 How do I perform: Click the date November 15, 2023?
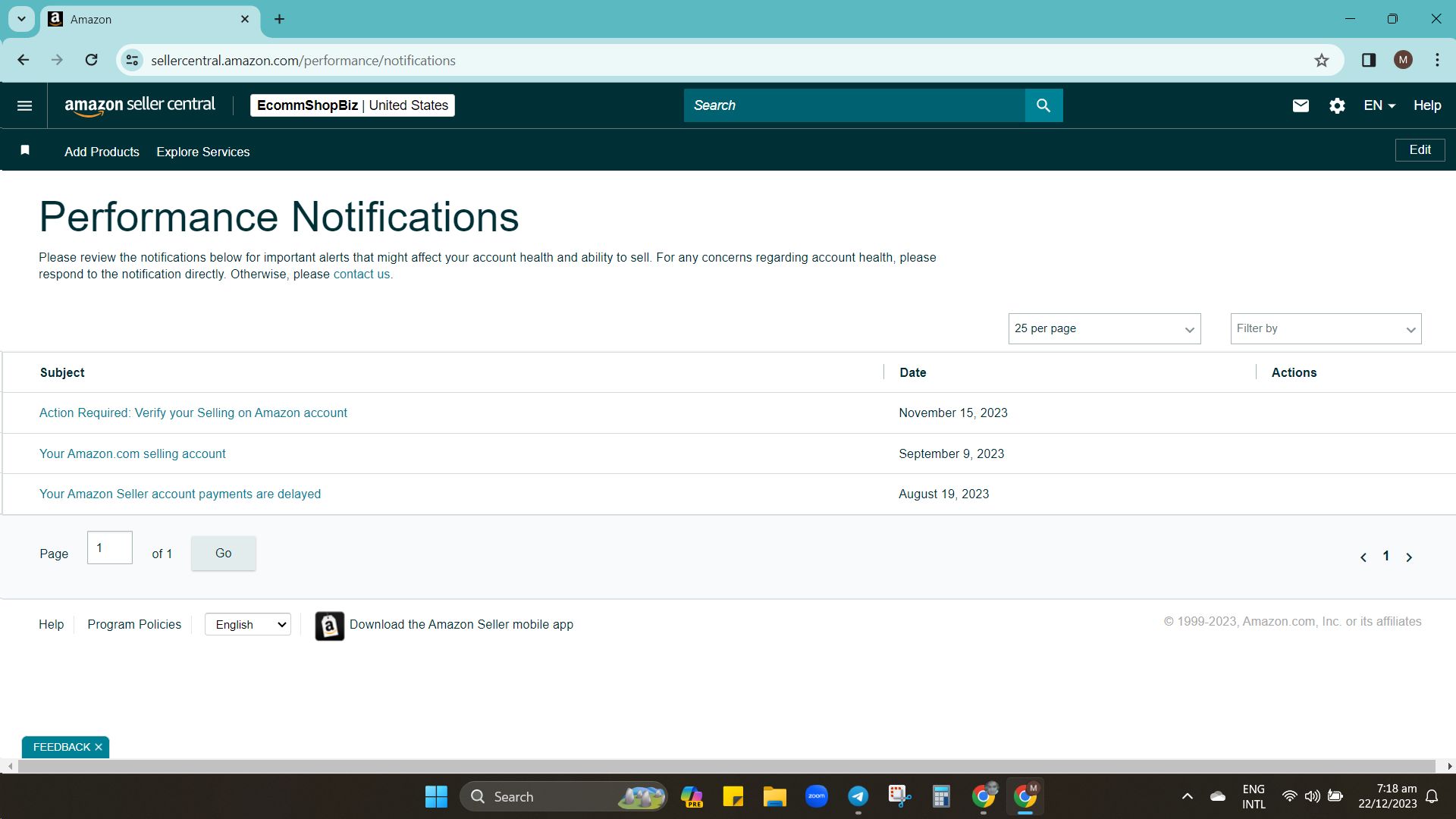[x=953, y=413]
